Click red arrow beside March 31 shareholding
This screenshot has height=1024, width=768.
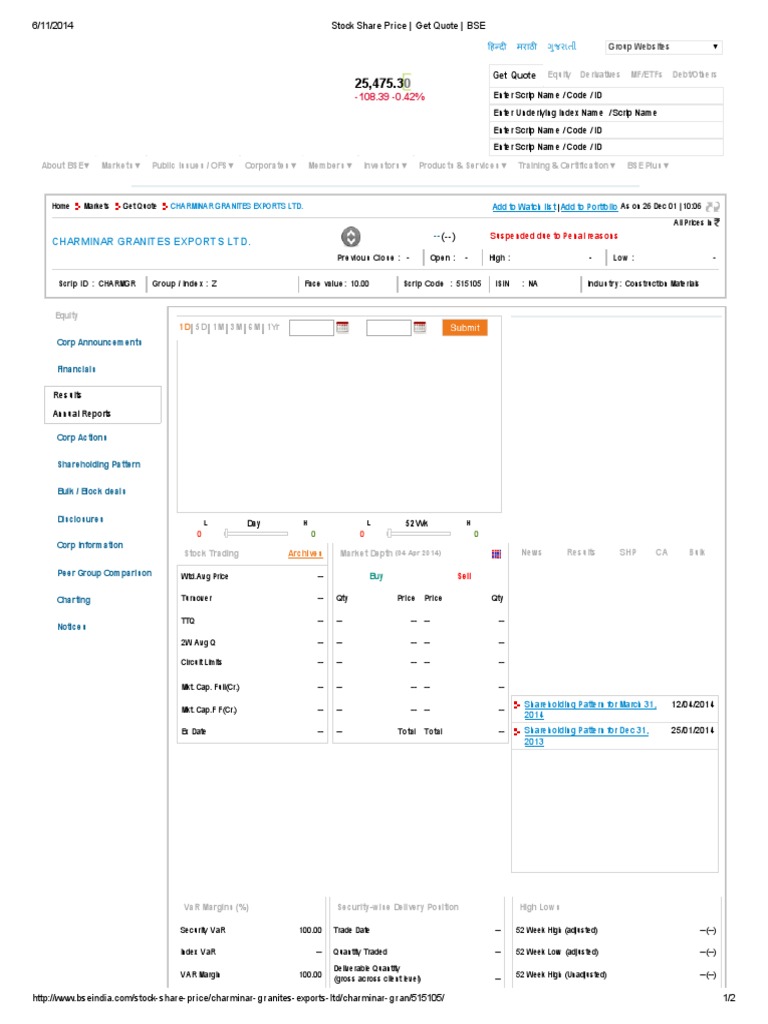[517, 705]
